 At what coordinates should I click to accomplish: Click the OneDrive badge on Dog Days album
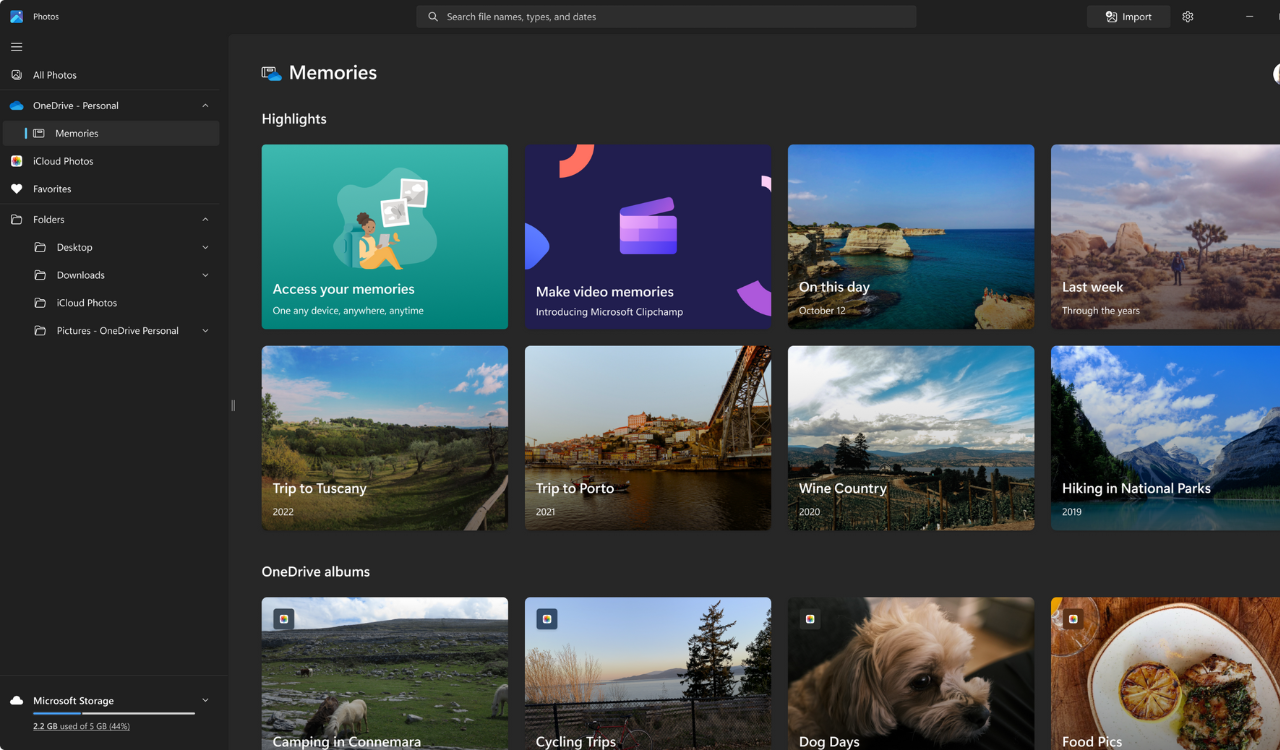tap(809, 618)
